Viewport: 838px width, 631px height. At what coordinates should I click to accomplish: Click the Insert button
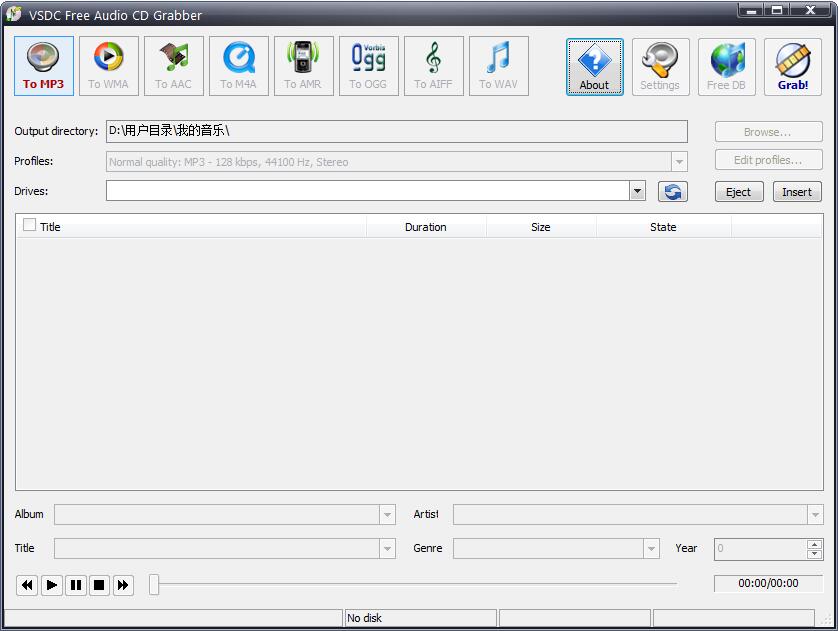797,192
